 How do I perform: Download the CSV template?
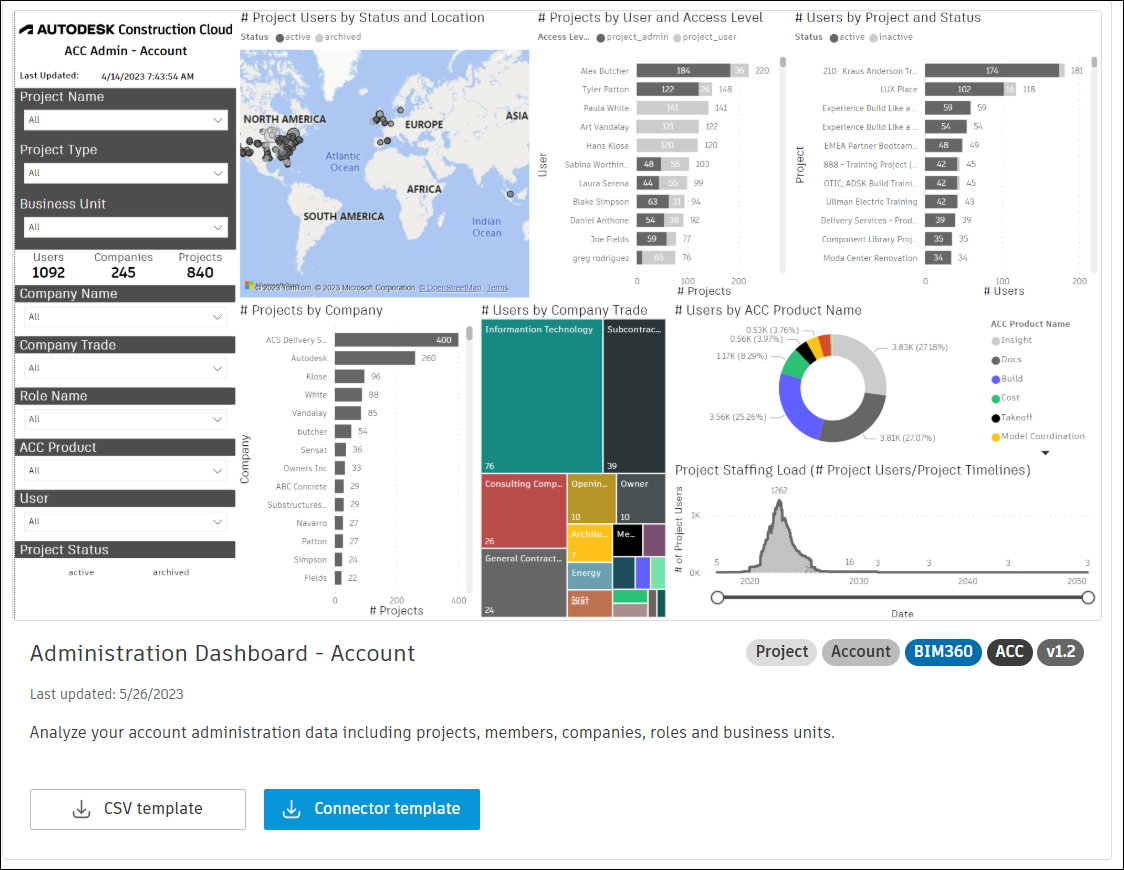click(138, 809)
